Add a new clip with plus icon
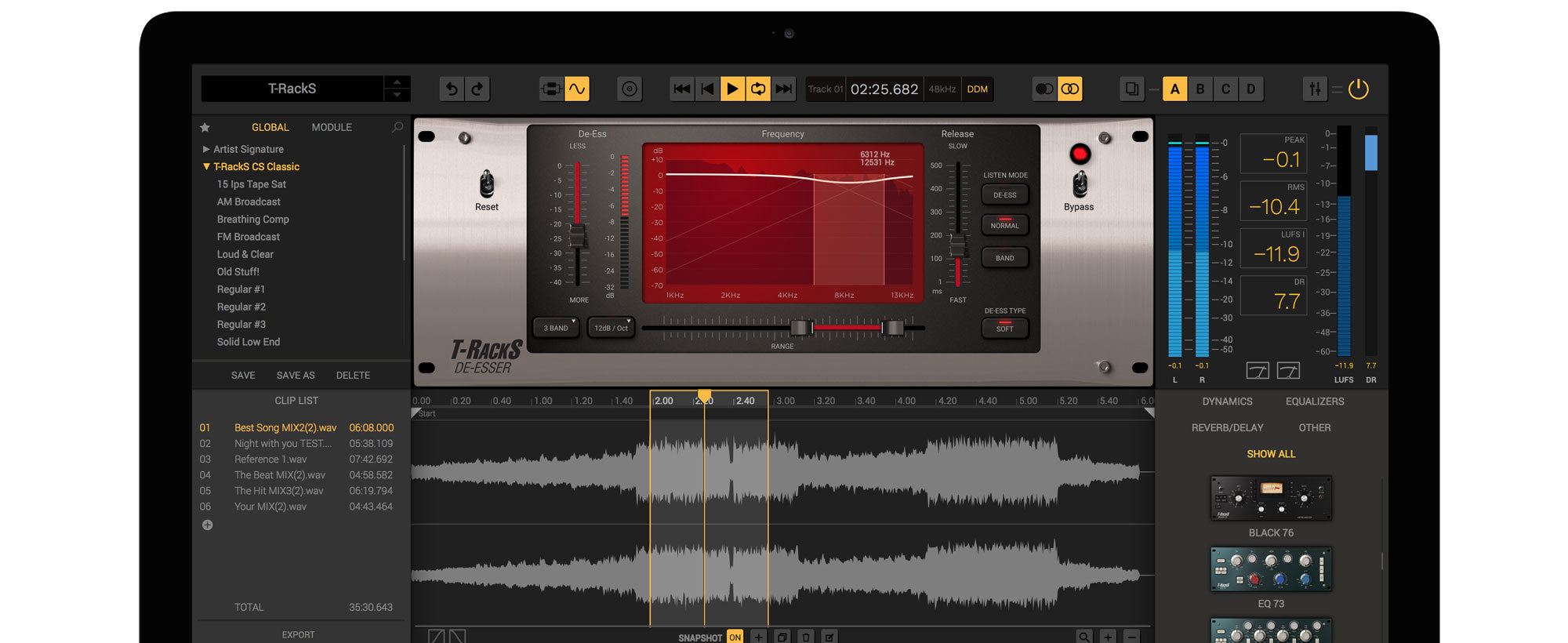1568x643 pixels. 207,525
